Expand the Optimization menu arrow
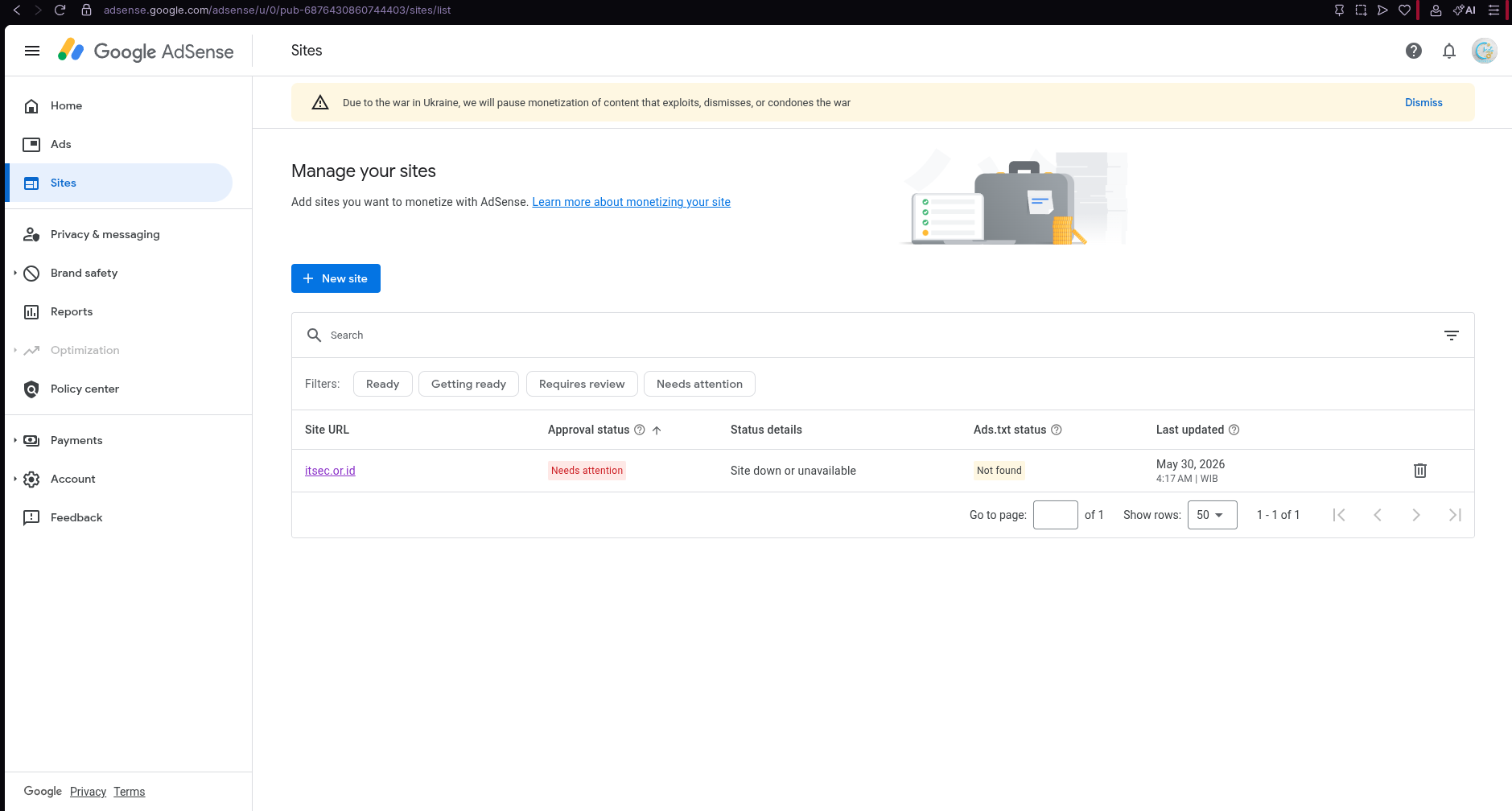 (14, 350)
